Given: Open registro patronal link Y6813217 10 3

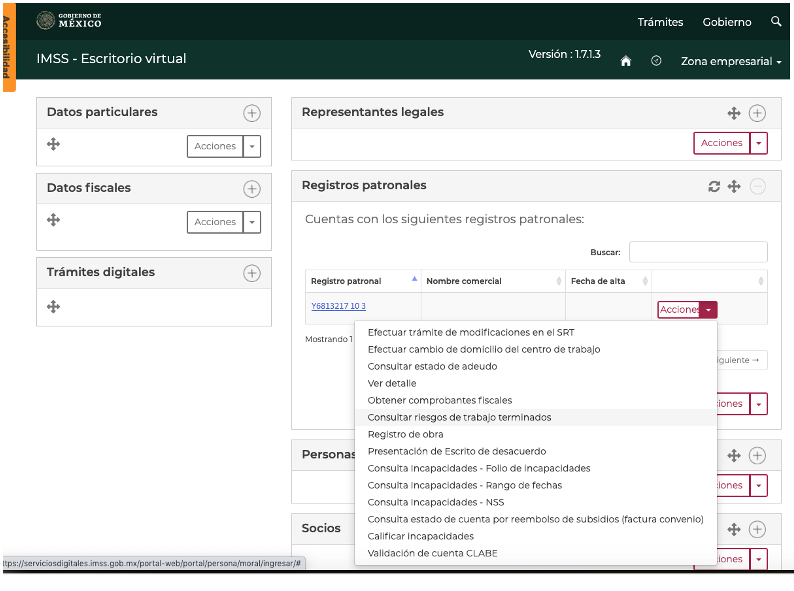Looking at the screenshot, I should point(338,306).
